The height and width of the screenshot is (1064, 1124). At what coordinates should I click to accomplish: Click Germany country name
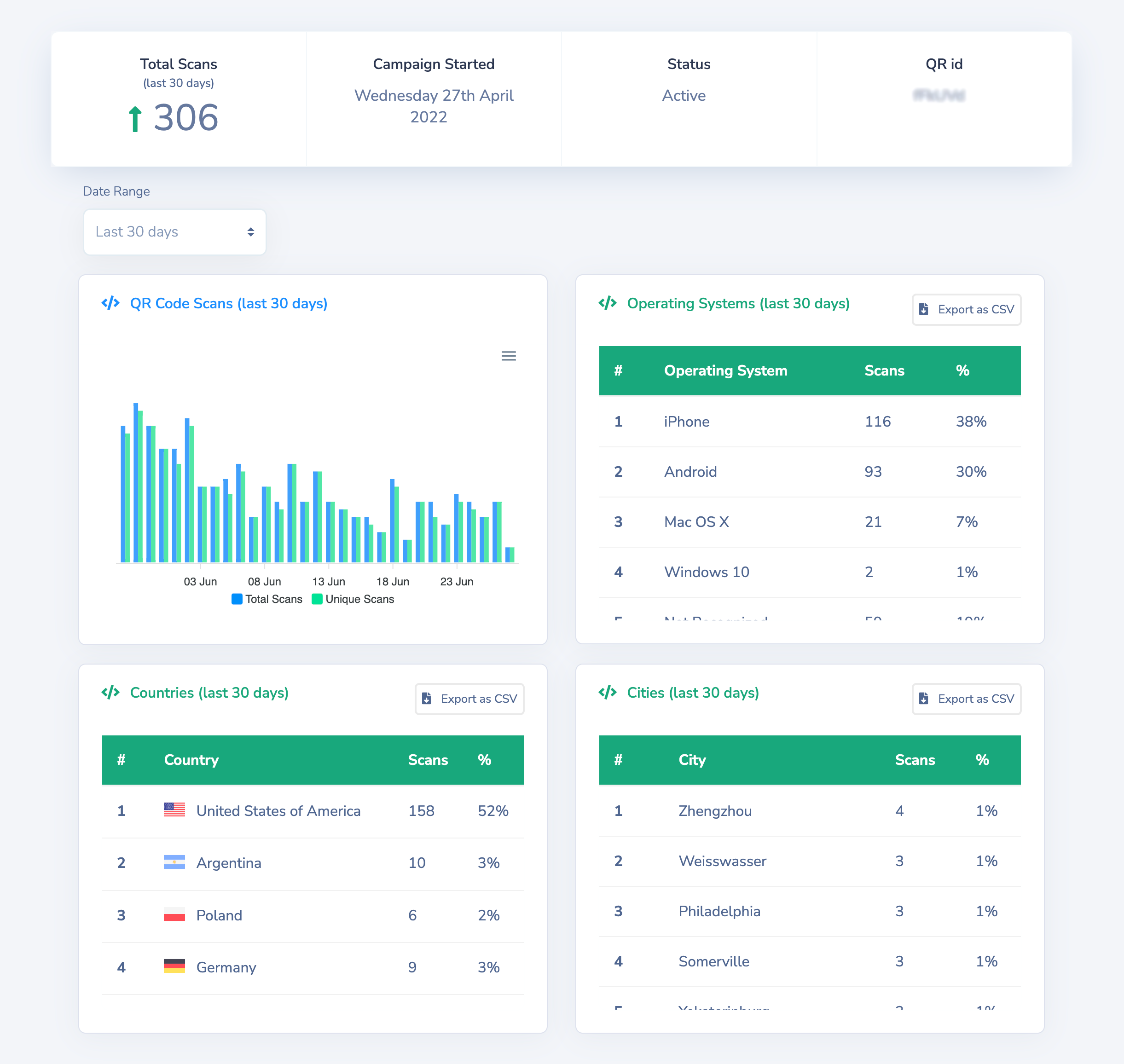[x=226, y=967]
